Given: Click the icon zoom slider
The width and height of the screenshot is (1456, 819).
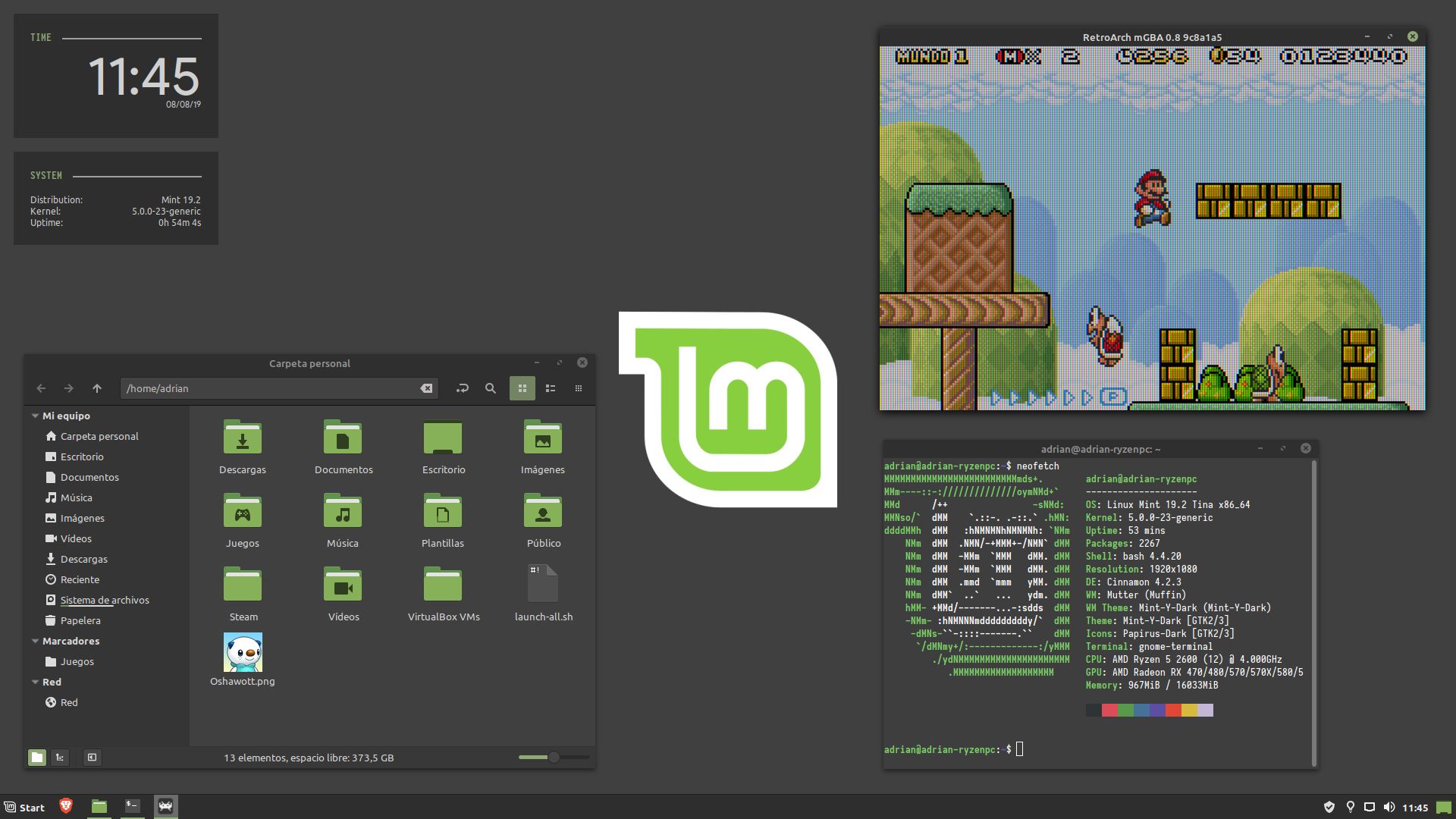Looking at the screenshot, I should 554,757.
